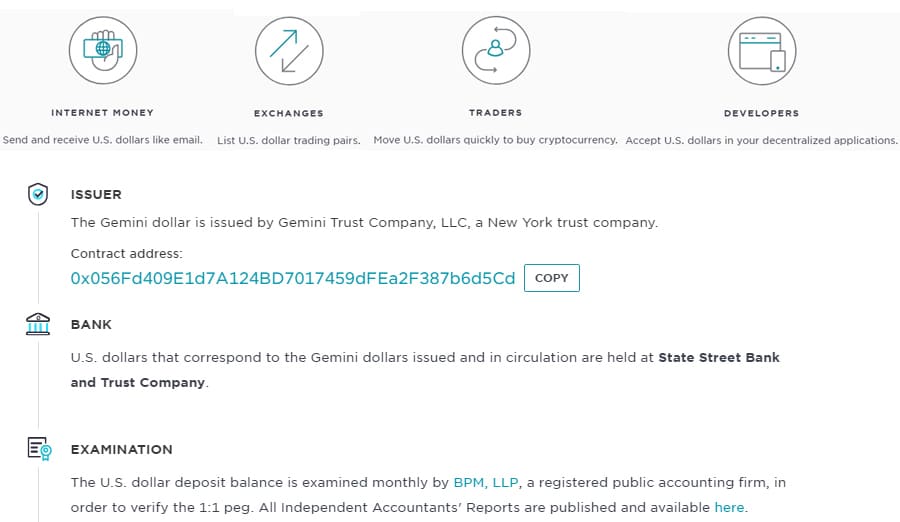This screenshot has height=522, width=900.
Task: Click the EXAMINATION section heading
Action: [121, 450]
